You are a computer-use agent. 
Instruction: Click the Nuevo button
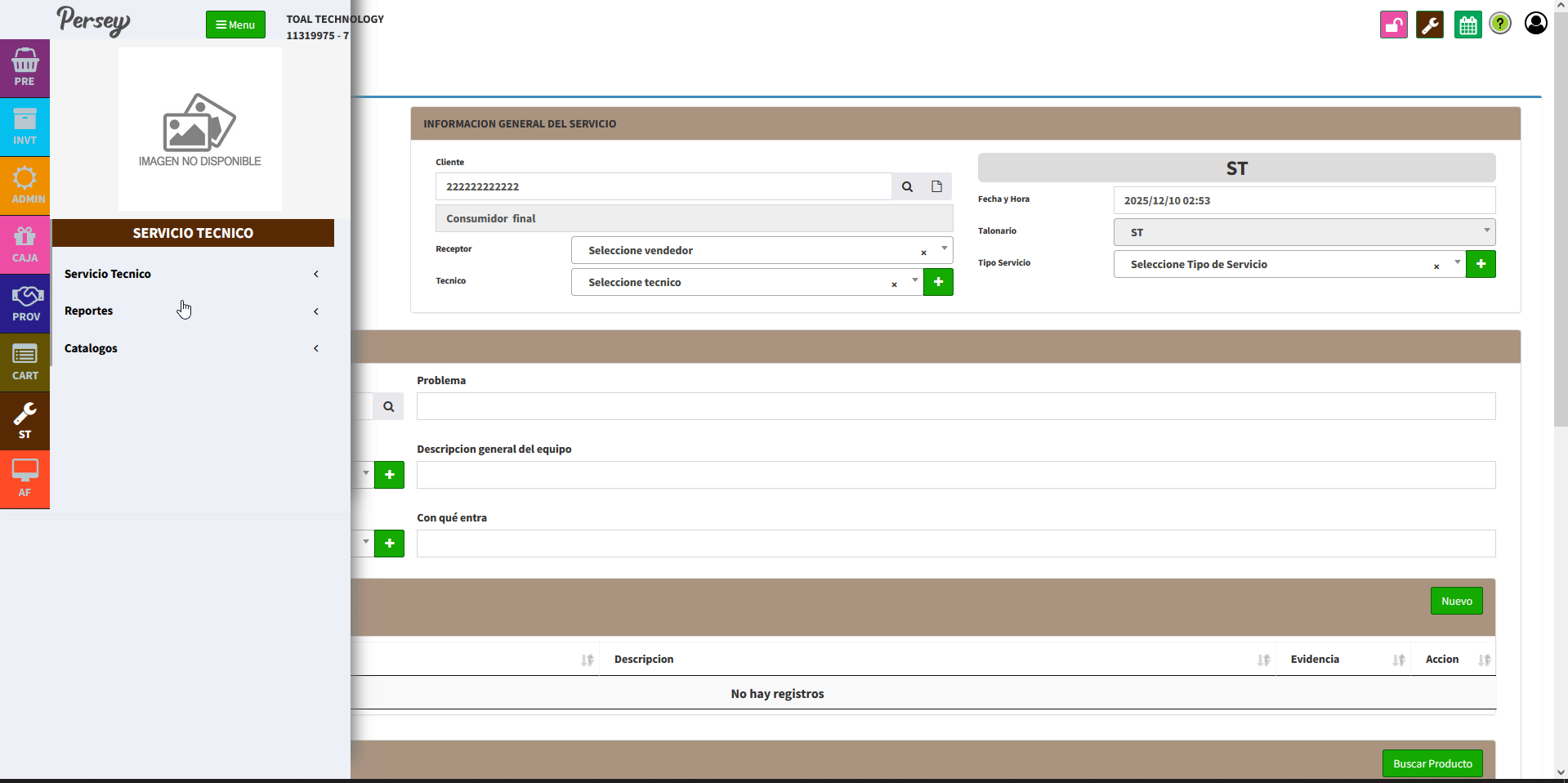[1456, 601]
